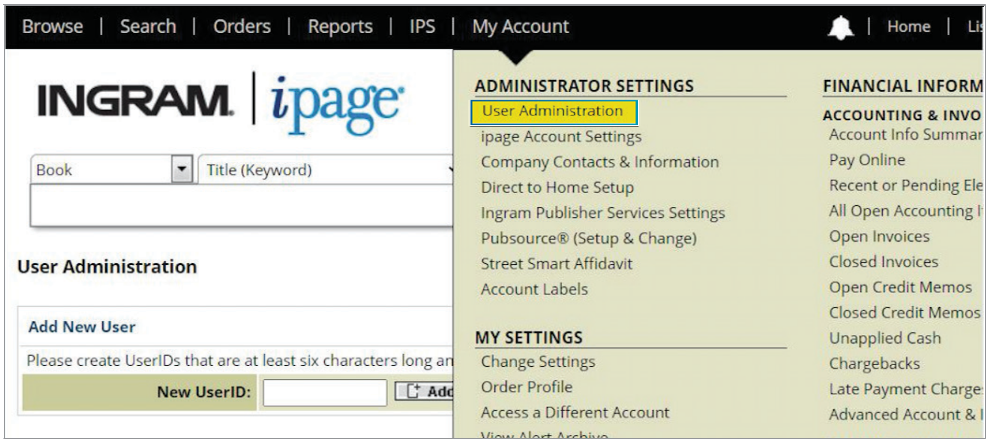This screenshot has height=444, width=994.
Task: Click the User Administration page heading
Action: coord(107,266)
